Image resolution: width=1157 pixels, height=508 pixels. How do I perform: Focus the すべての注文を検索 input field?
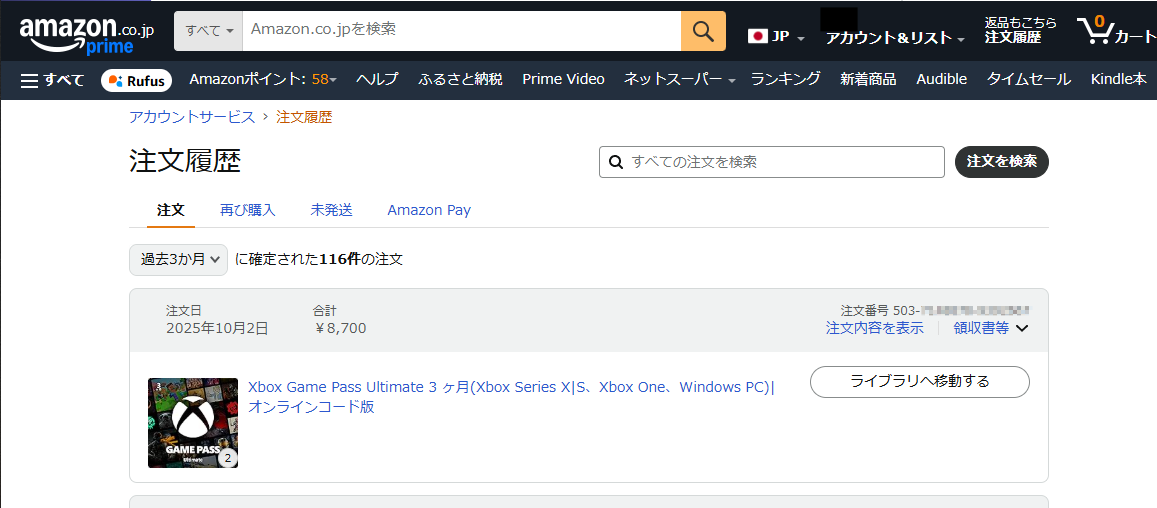pos(780,162)
